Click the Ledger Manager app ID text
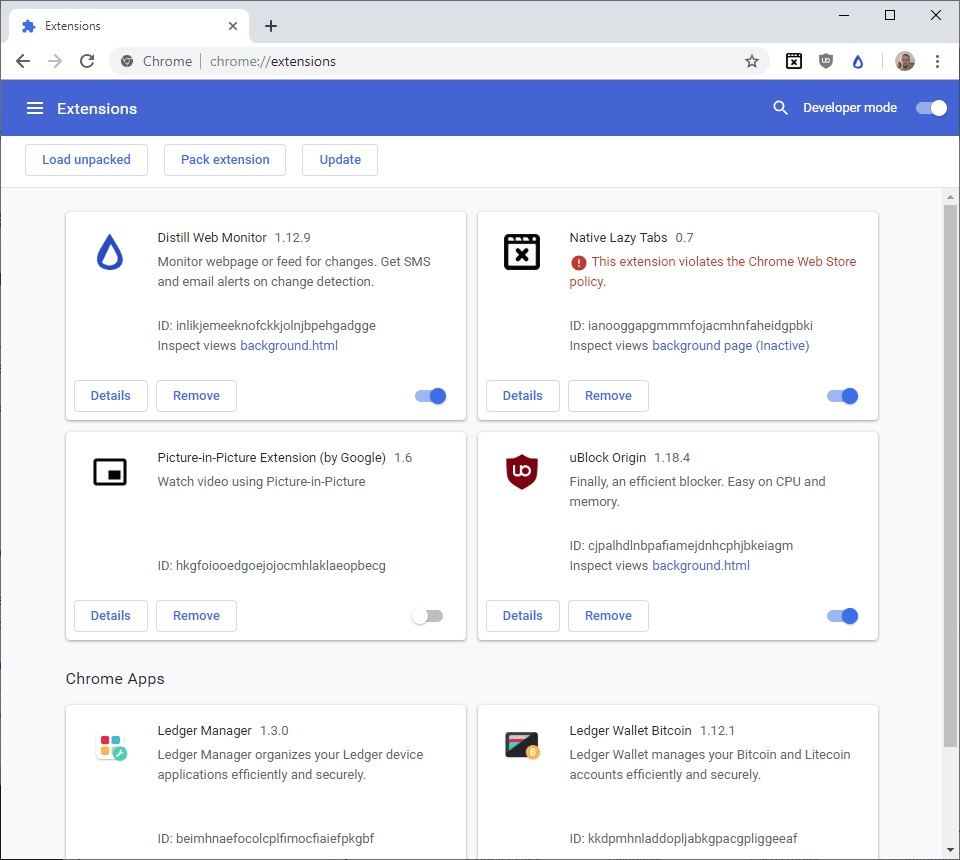Screen dimensions: 960x860 click(x=265, y=839)
